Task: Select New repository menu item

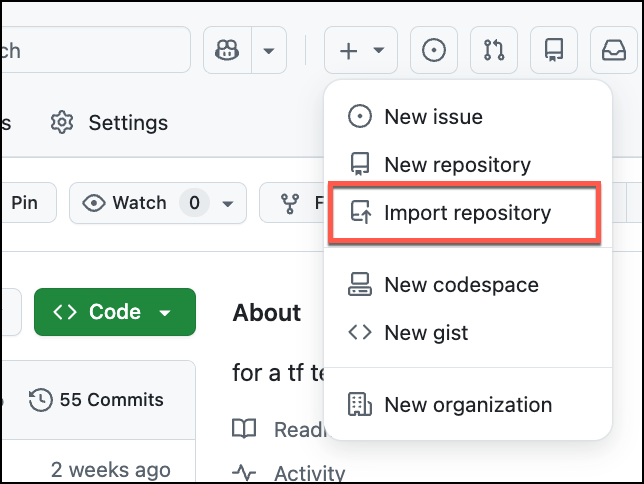Action: click(x=468, y=164)
